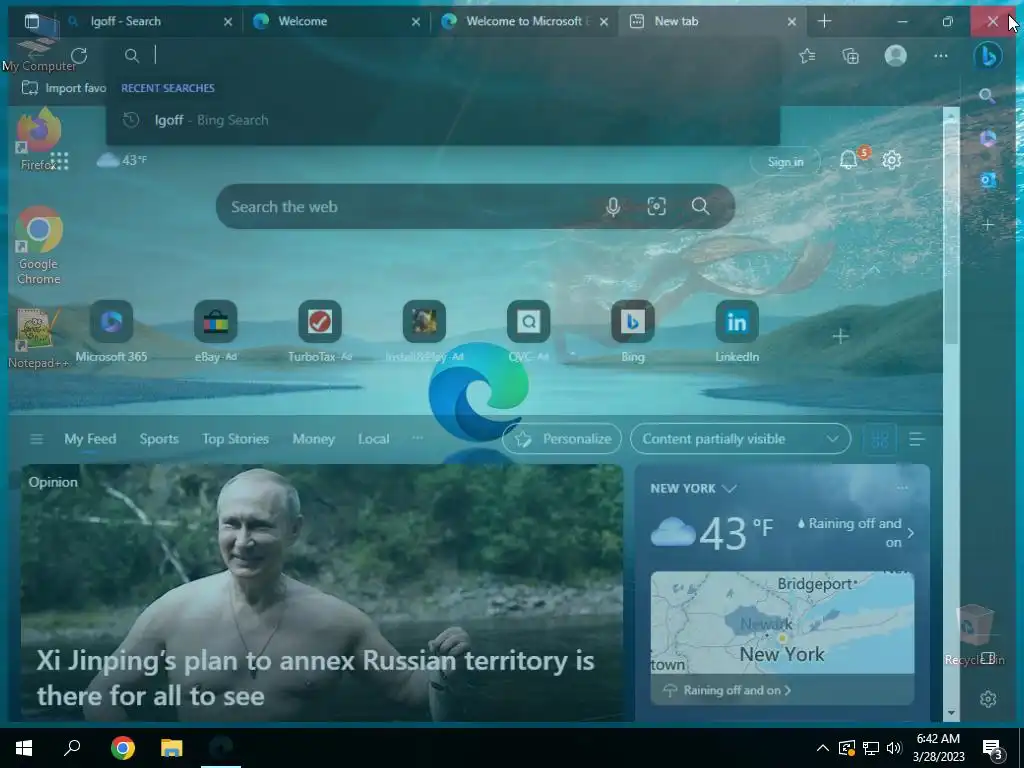Click the 43°F weather summary

click(x=121, y=160)
